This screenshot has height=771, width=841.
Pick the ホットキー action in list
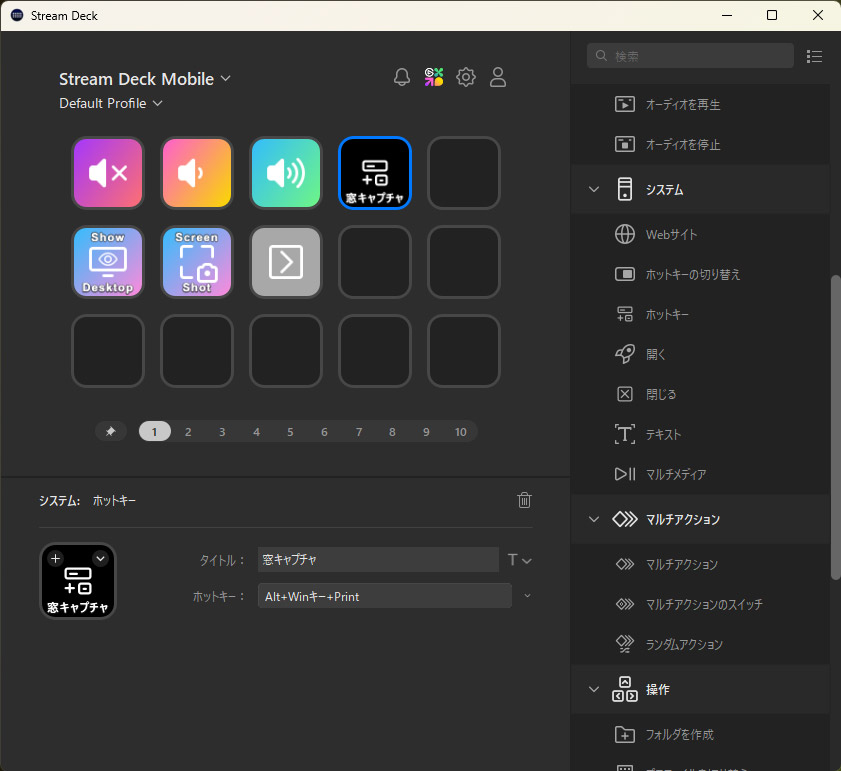click(x=700, y=314)
